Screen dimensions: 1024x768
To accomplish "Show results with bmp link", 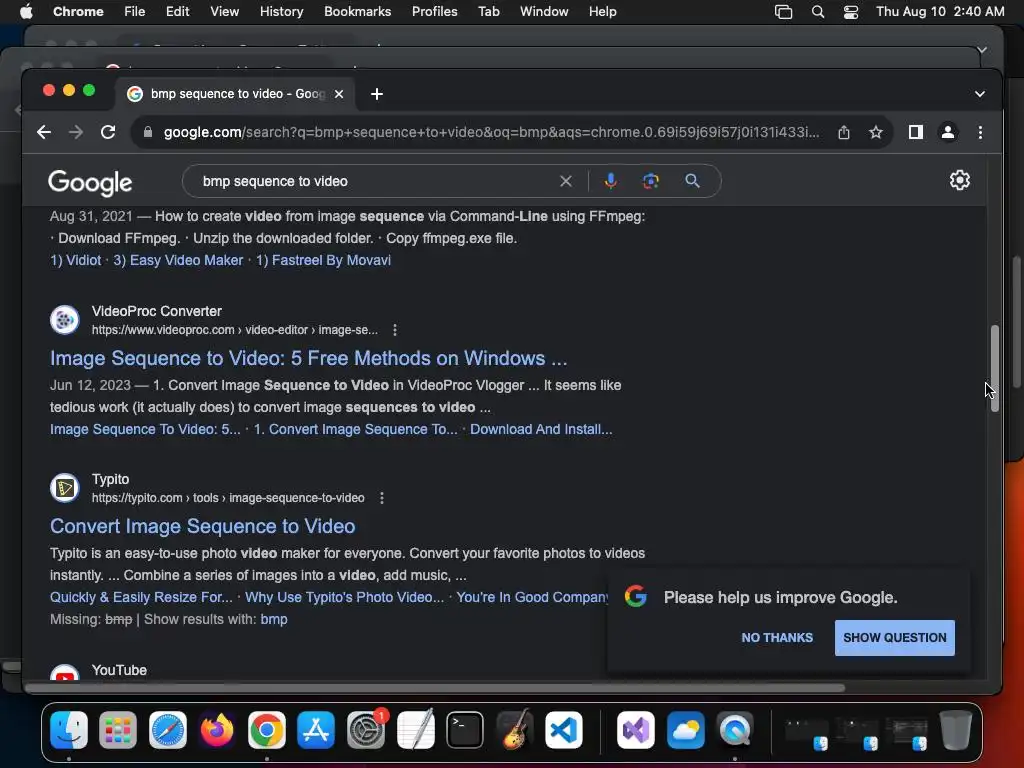I will pos(274,619).
